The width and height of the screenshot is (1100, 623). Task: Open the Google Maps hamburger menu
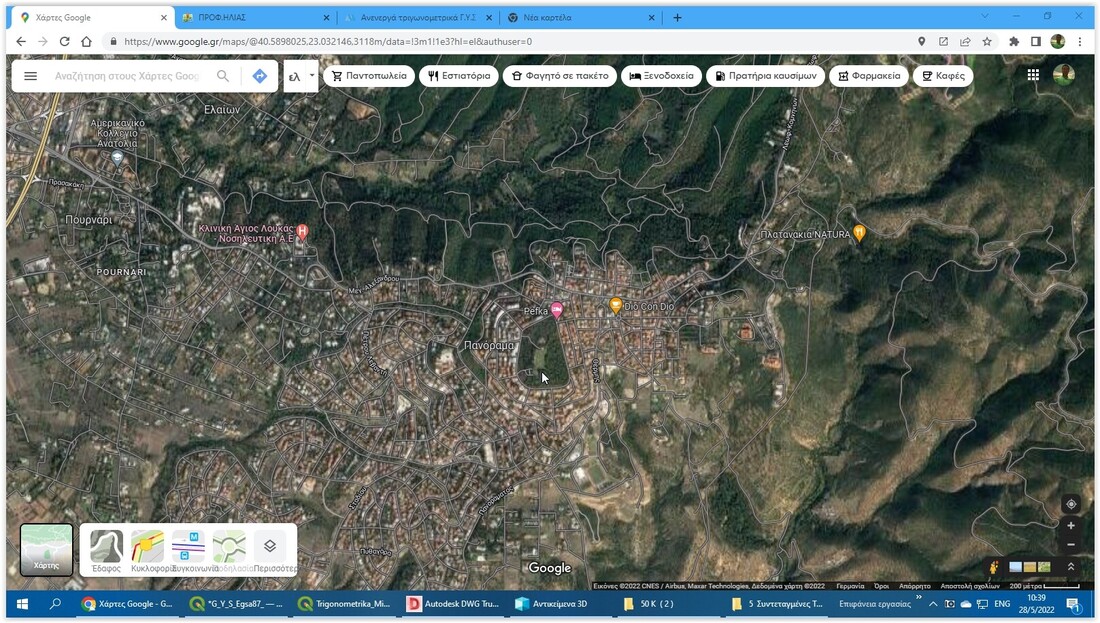coord(30,76)
